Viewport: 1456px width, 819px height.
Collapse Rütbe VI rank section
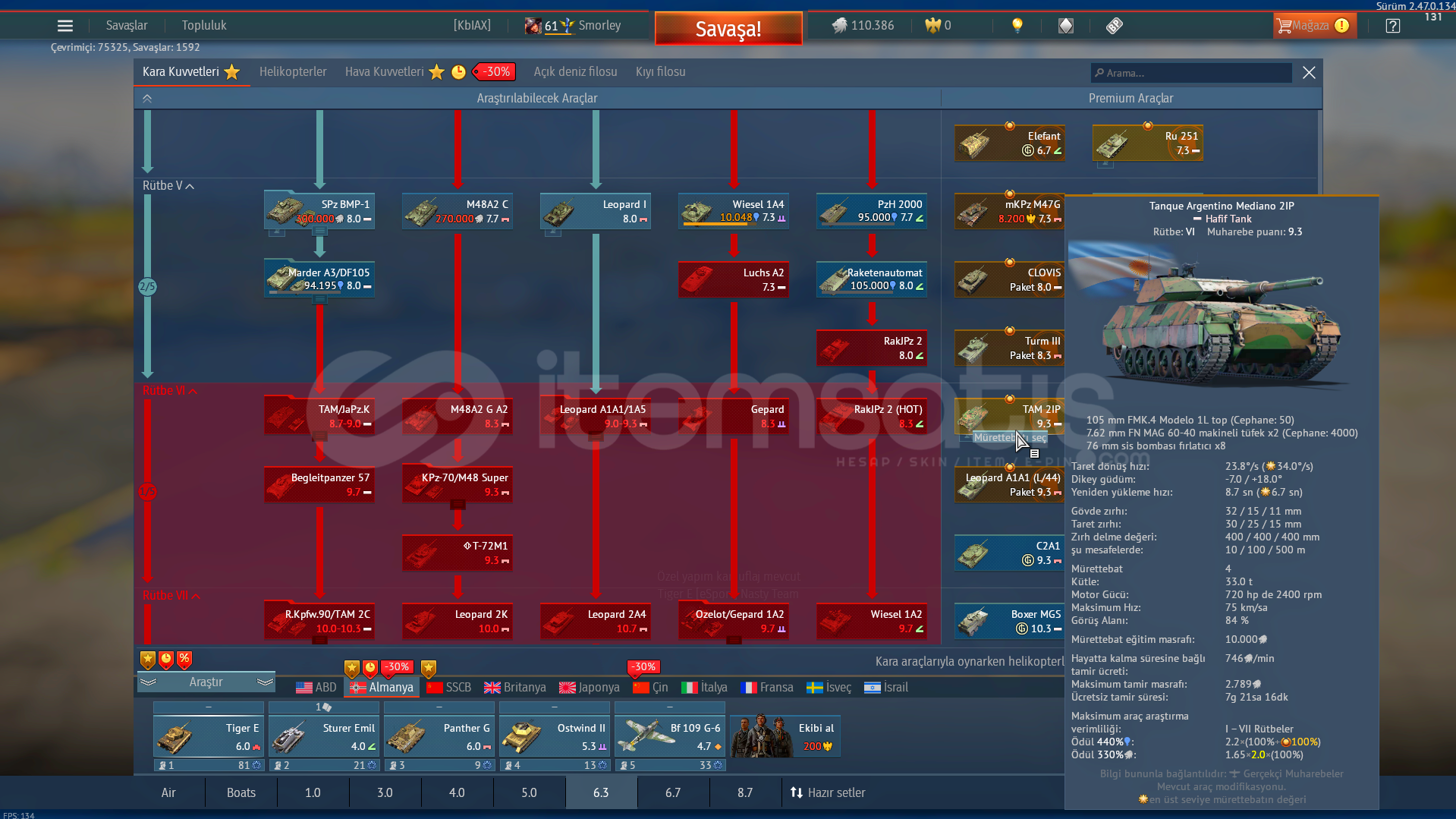tap(170, 391)
